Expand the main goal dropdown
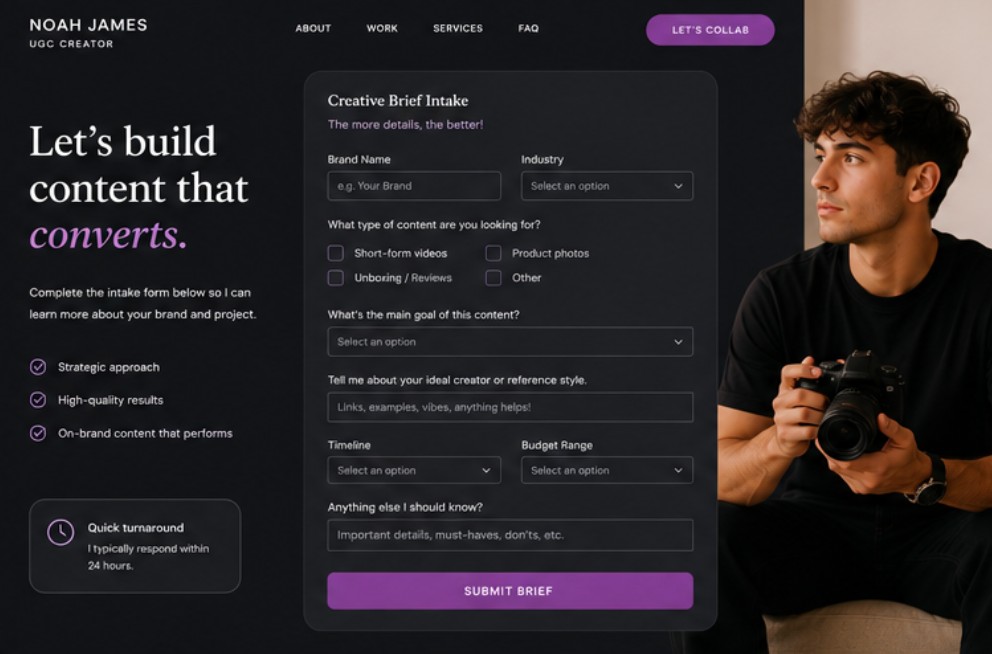The height and width of the screenshot is (654, 992). [510, 342]
